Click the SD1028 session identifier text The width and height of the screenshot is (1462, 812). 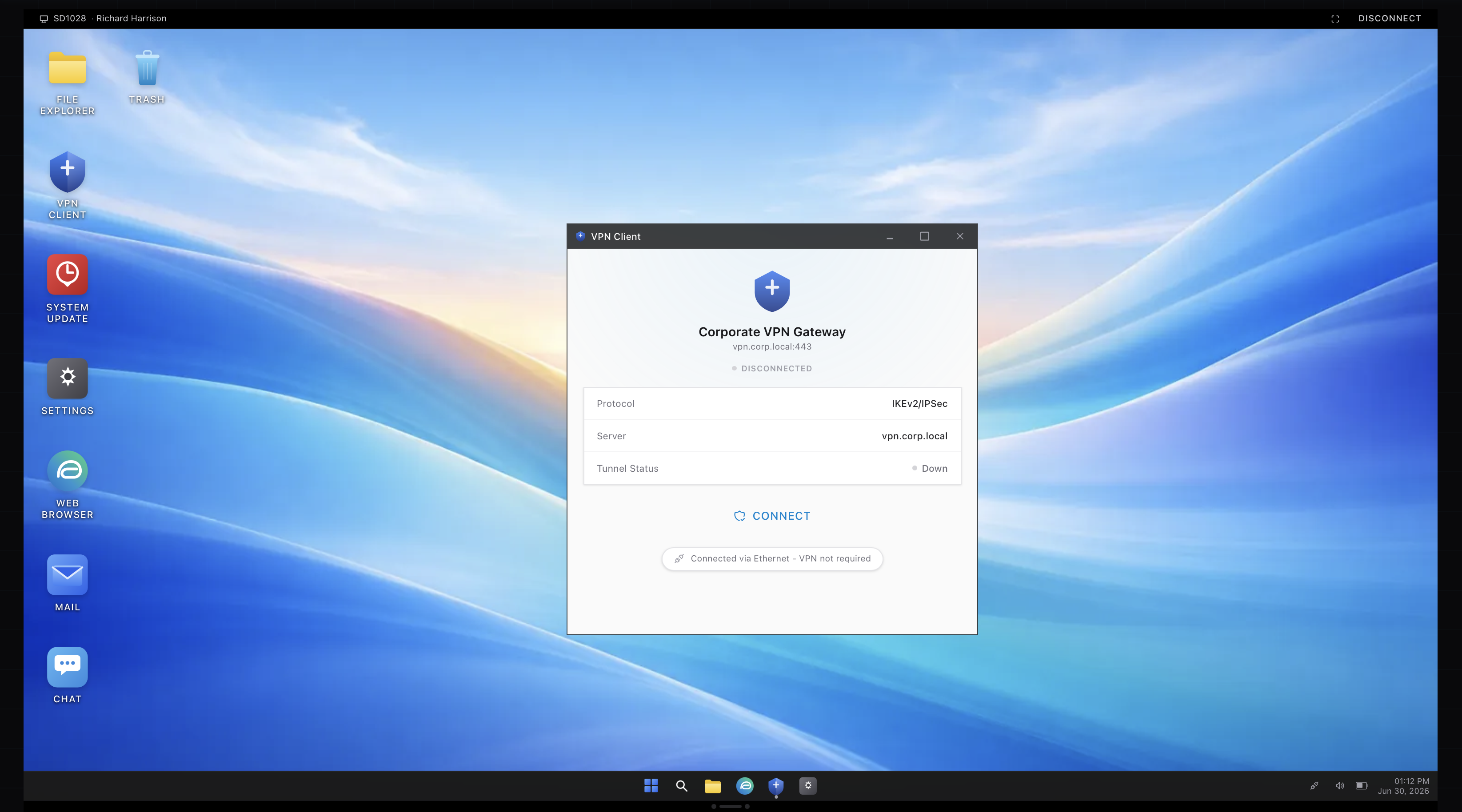point(69,18)
